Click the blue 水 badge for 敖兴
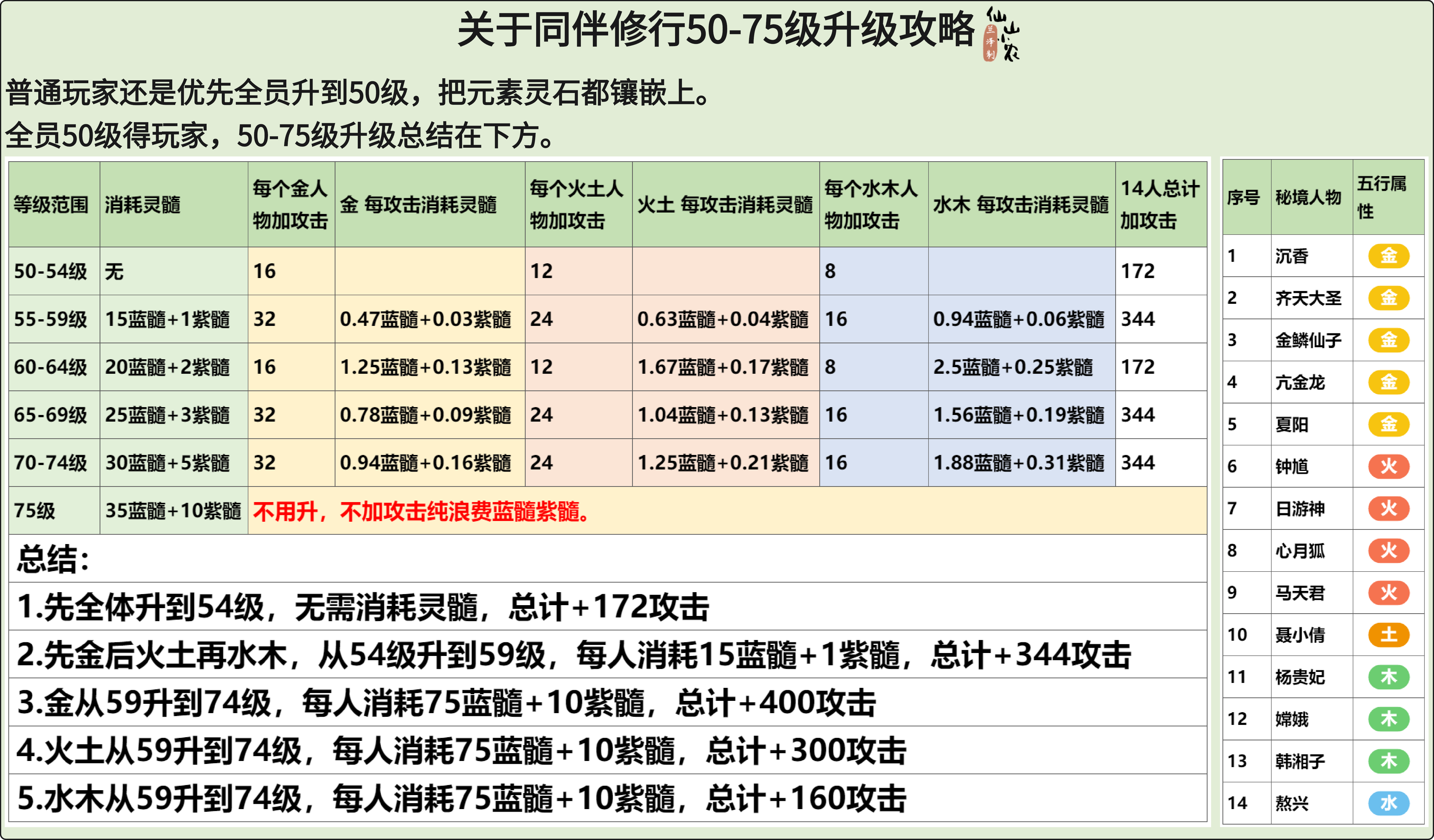The height and width of the screenshot is (840, 1434). (1388, 803)
